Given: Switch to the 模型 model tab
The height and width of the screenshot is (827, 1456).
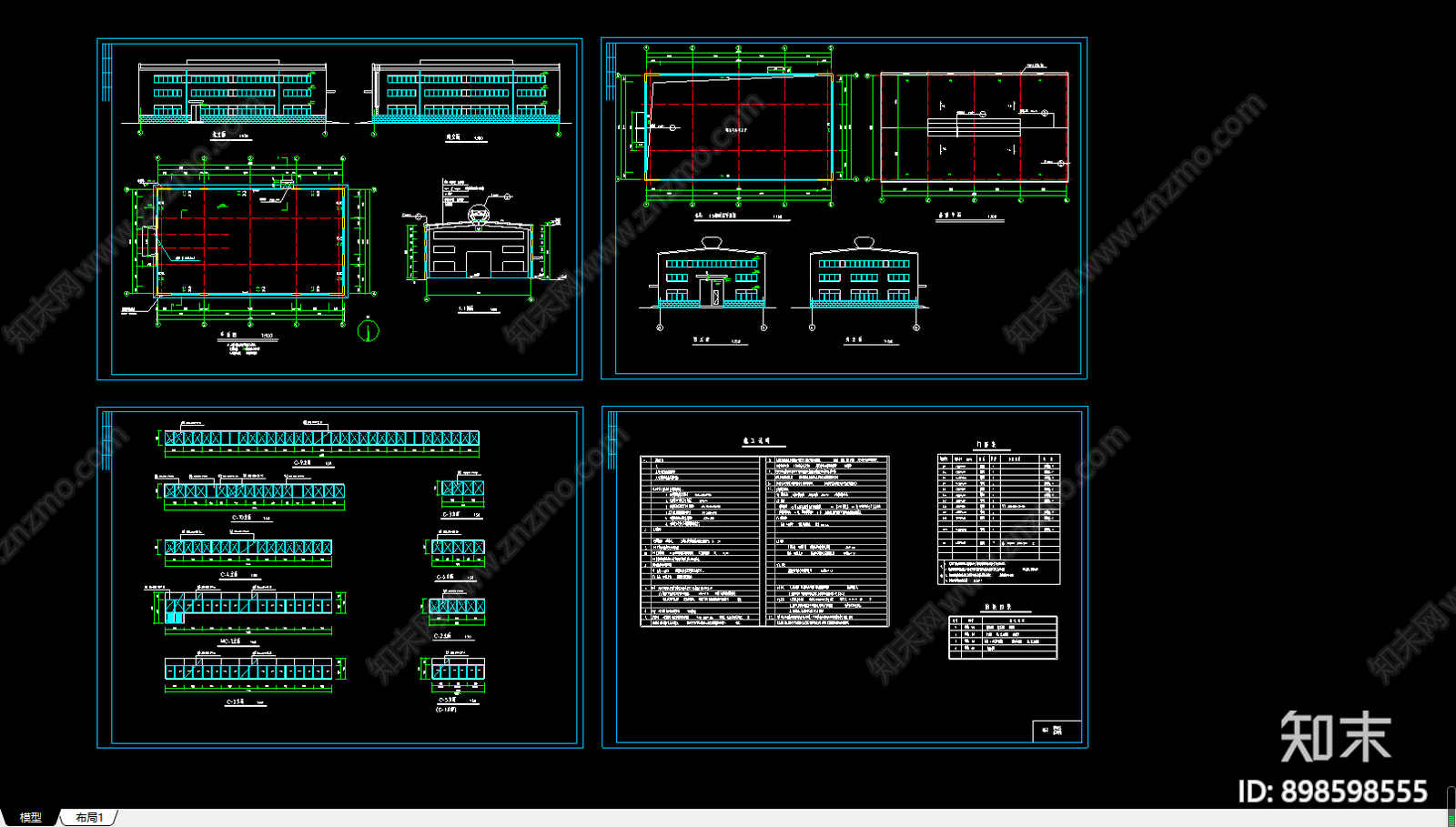Looking at the screenshot, I should pyautogui.click(x=30, y=817).
